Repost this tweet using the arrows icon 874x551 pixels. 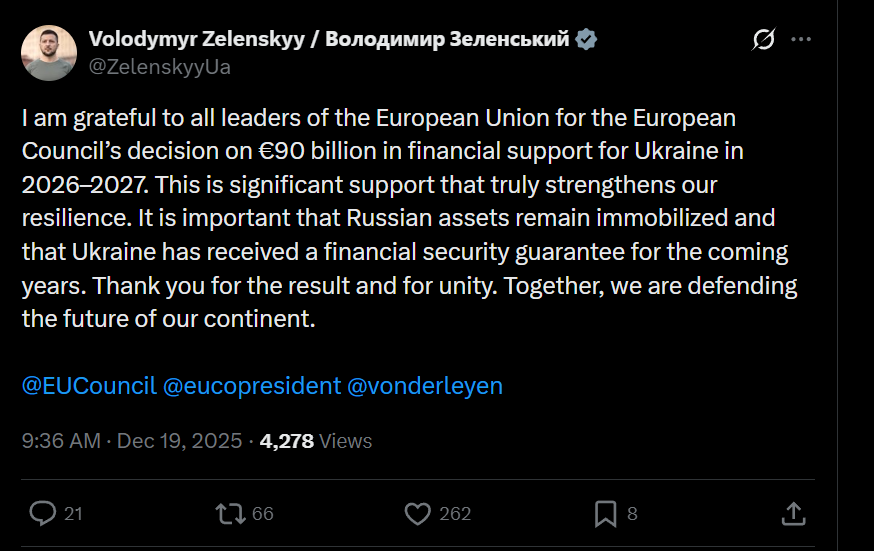229,513
